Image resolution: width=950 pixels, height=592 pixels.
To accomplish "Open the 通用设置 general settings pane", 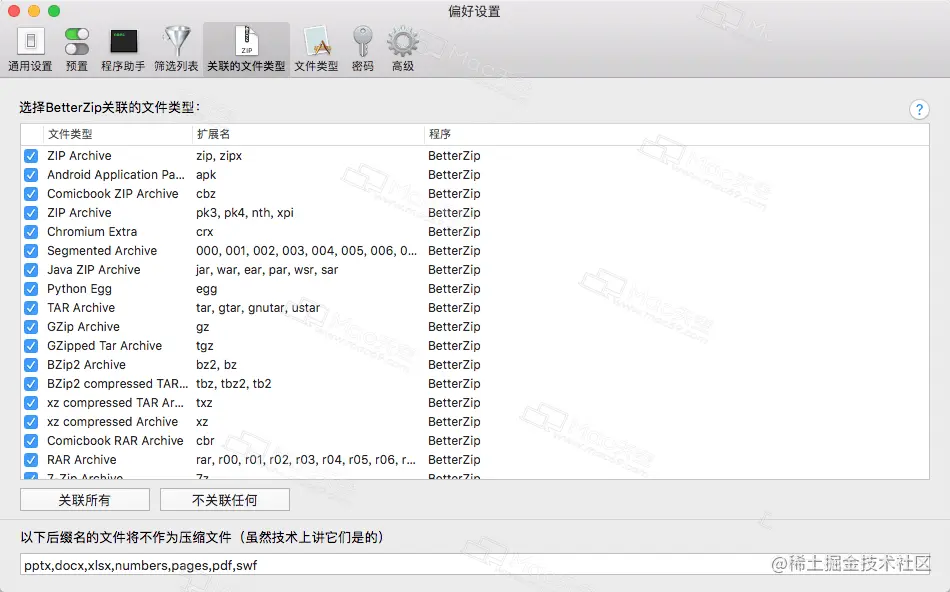I will [x=30, y=50].
